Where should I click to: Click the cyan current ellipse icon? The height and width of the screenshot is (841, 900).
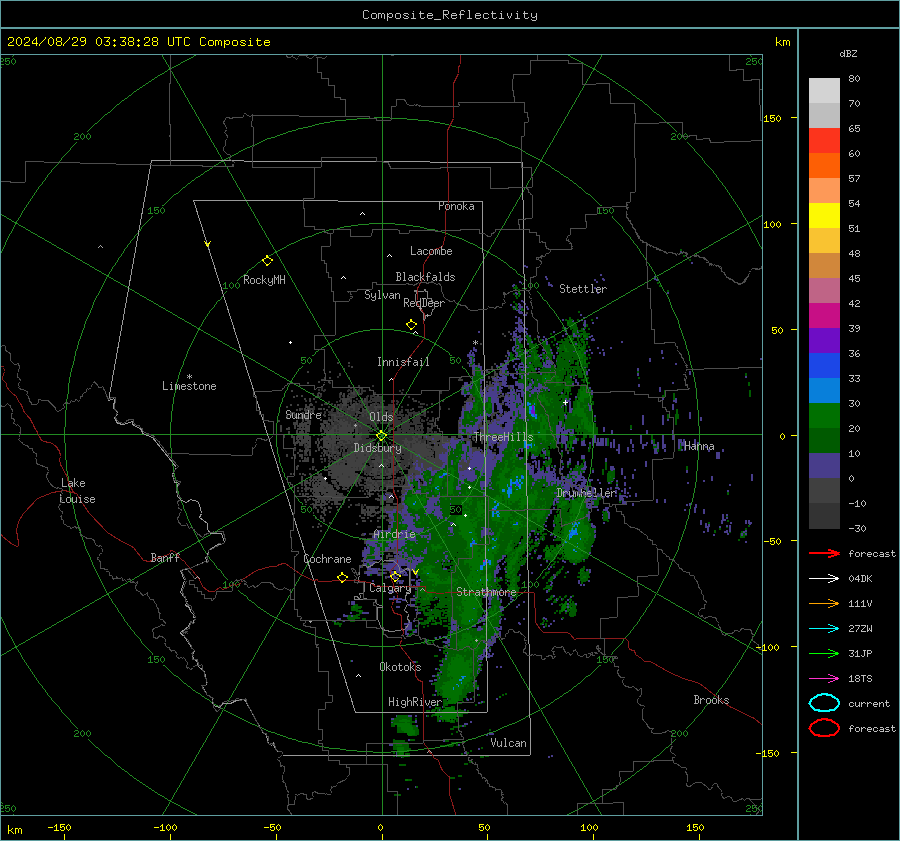tap(824, 703)
